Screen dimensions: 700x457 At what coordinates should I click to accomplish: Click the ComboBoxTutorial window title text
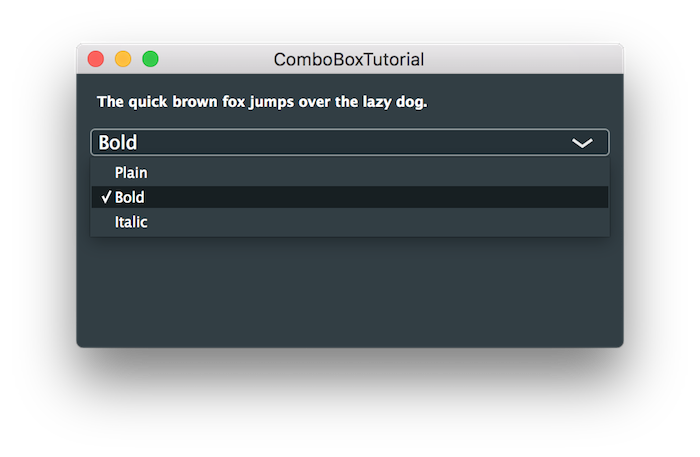click(349, 60)
